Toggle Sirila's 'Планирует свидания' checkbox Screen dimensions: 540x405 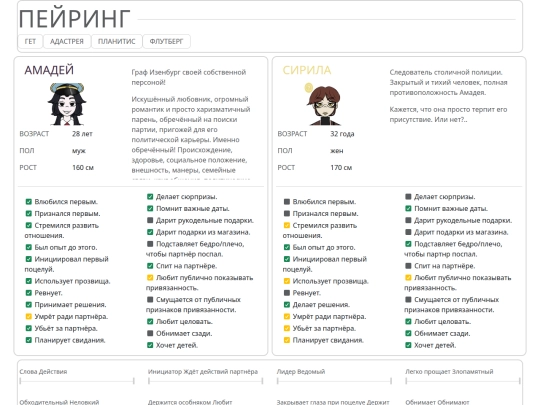point(287,340)
